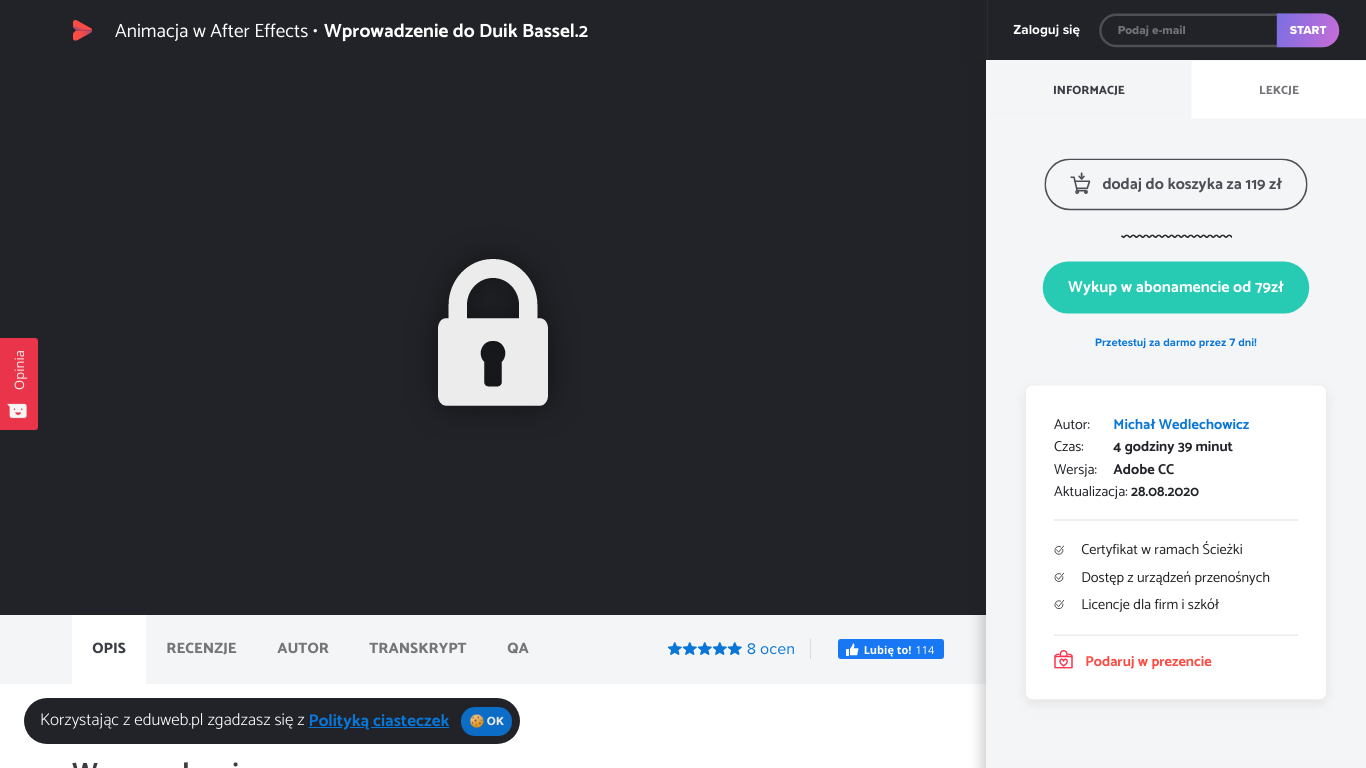Viewport: 1366px width, 768px height.
Task: Open the QA tab
Action: 518,649
